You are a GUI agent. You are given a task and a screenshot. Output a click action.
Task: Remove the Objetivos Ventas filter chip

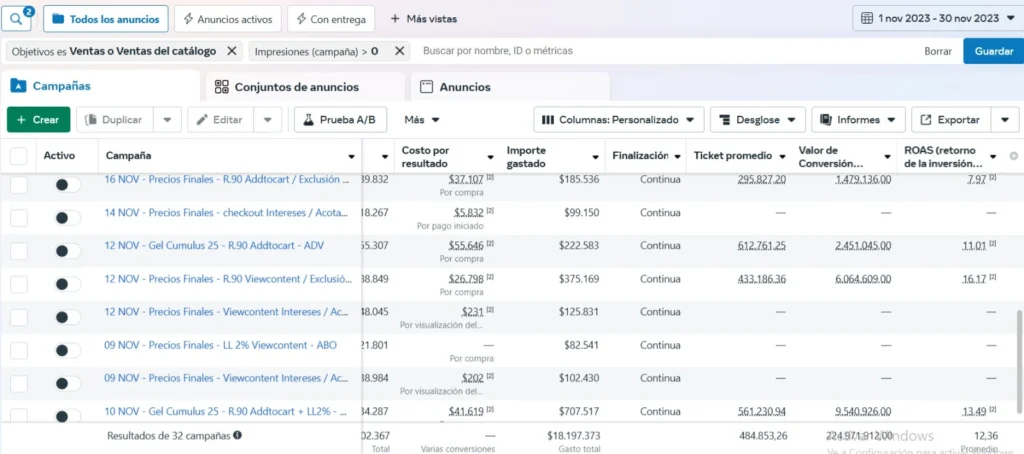point(232,51)
